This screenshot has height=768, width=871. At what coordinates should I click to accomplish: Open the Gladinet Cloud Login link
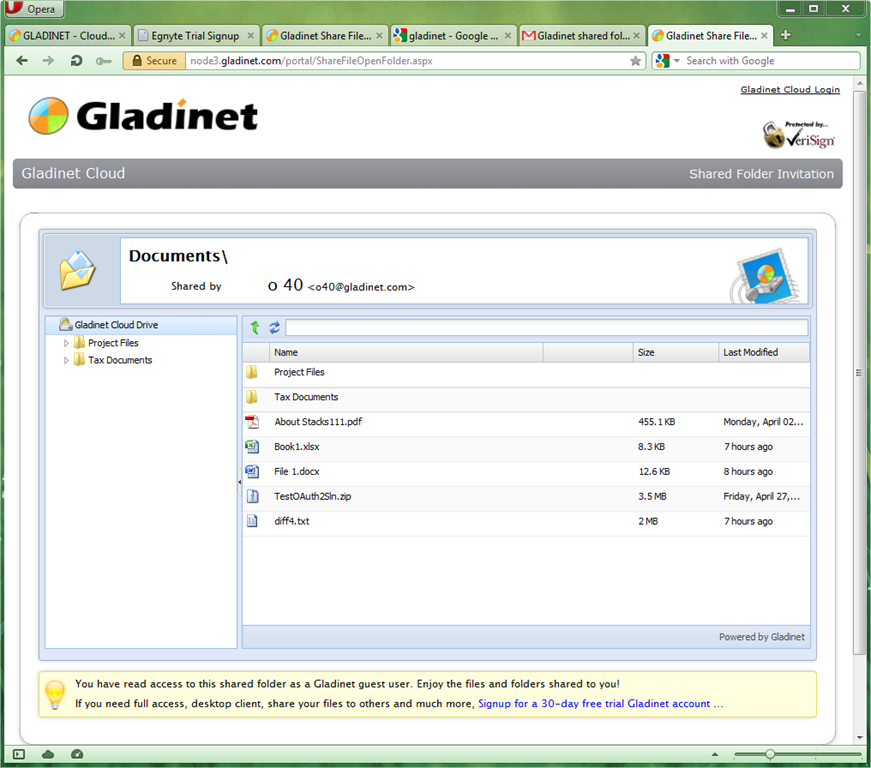pyautogui.click(x=790, y=89)
